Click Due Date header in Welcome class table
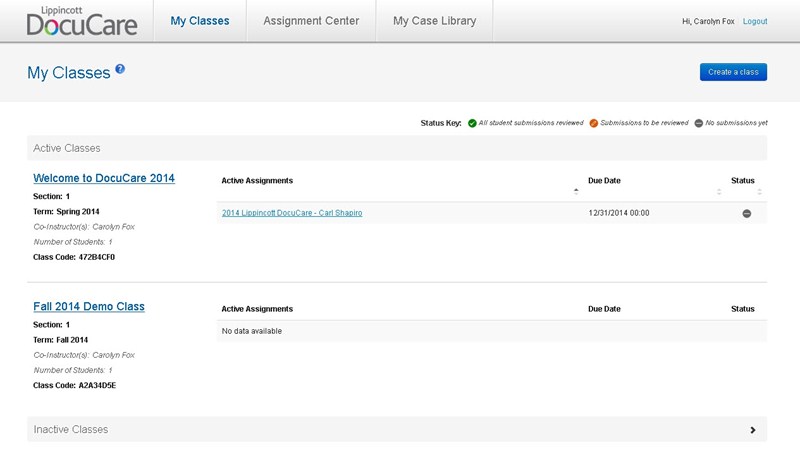The height and width of the screenshot is (469, 800). 604,181
